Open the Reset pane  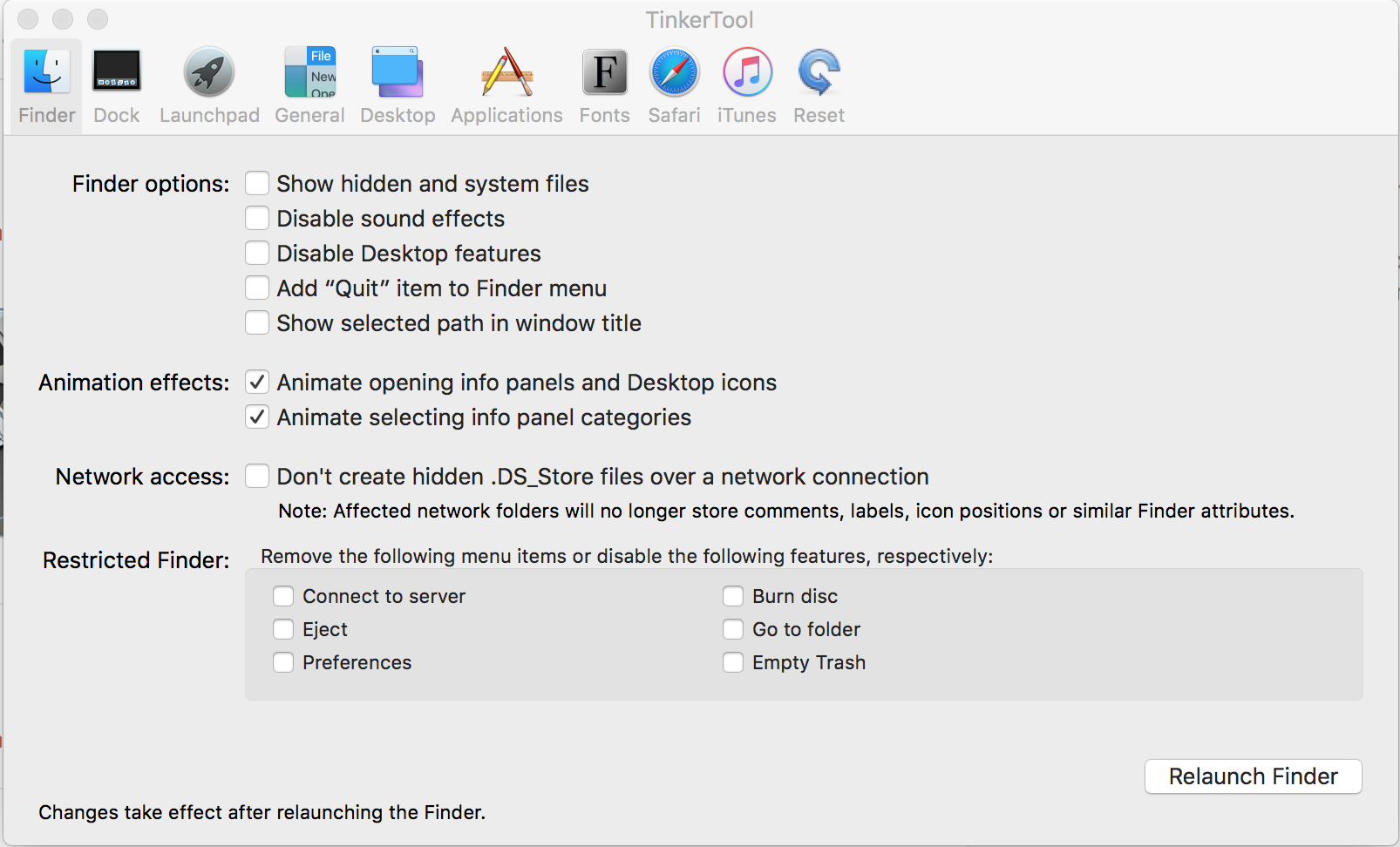(x=818, y=85)
